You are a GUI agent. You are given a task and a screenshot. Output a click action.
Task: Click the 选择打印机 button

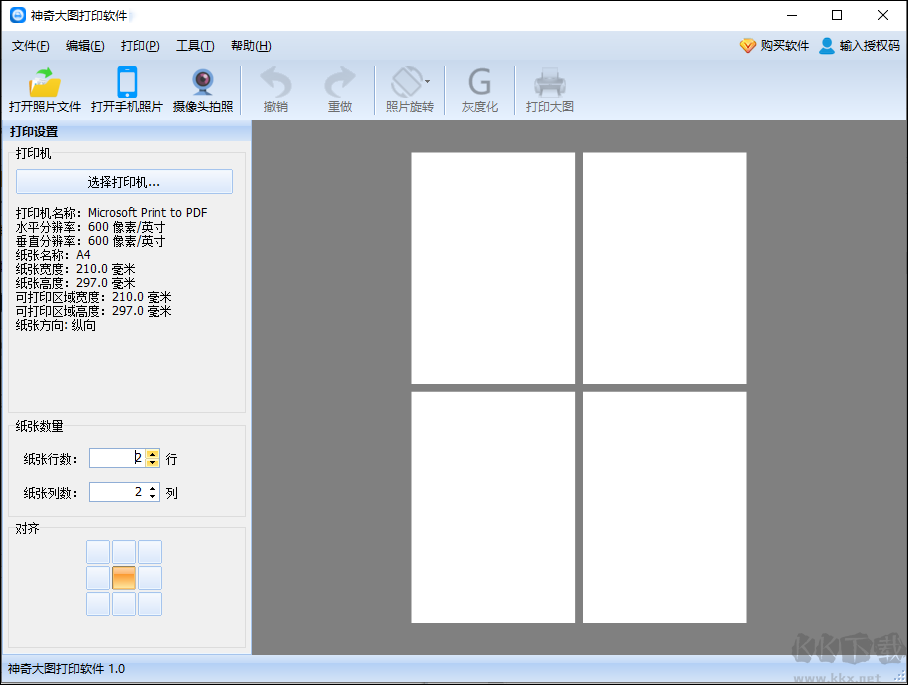pos(125,182)
